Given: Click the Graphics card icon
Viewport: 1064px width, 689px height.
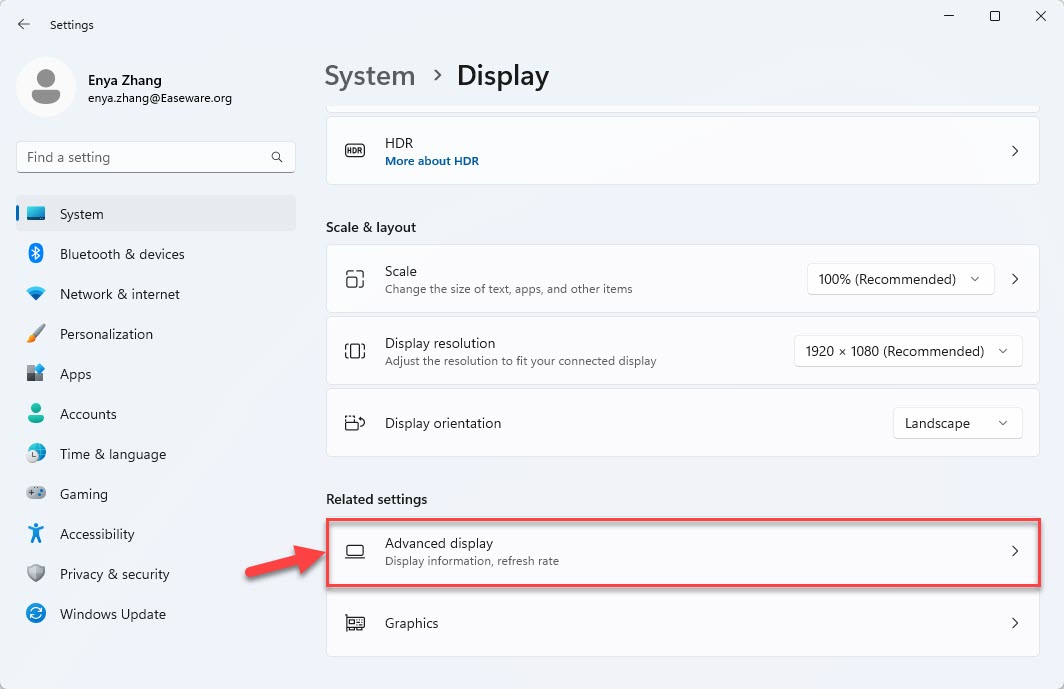Looking at the screenshot, I should (355, 623).
